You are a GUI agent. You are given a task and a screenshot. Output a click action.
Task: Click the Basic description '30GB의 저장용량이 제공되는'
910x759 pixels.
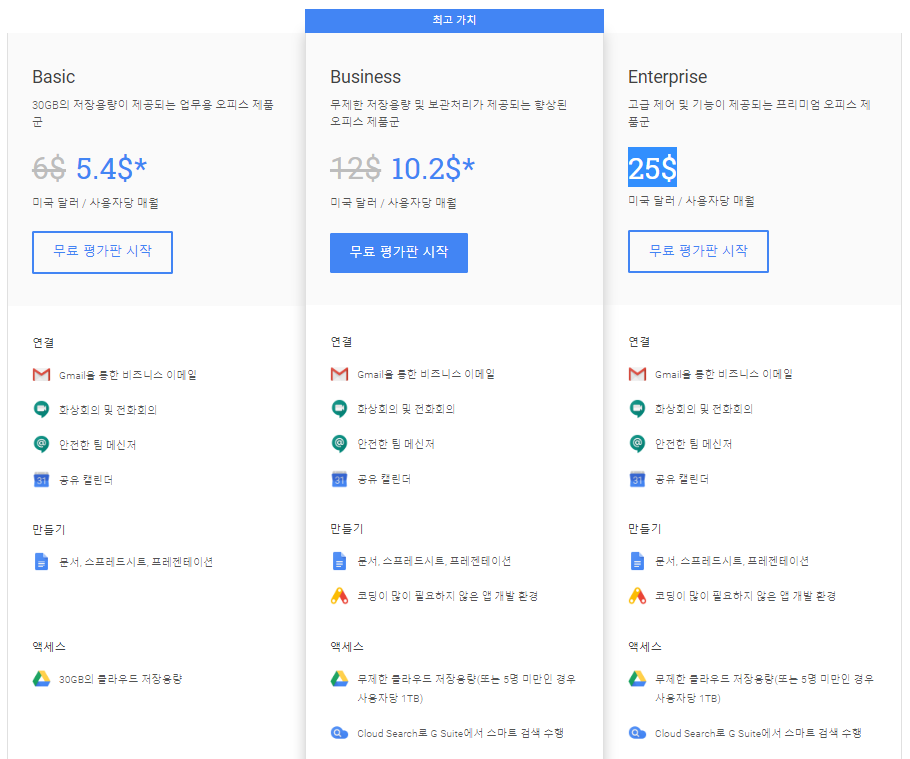coord(153,113)
